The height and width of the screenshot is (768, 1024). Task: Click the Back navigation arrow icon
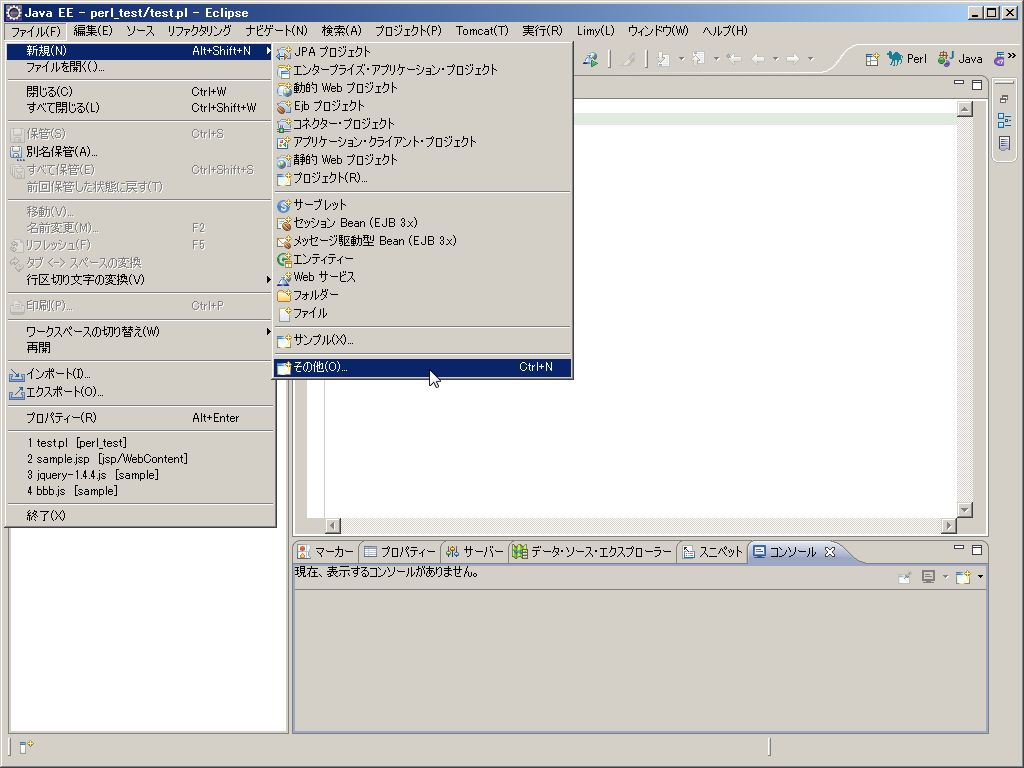pos(758,59)
